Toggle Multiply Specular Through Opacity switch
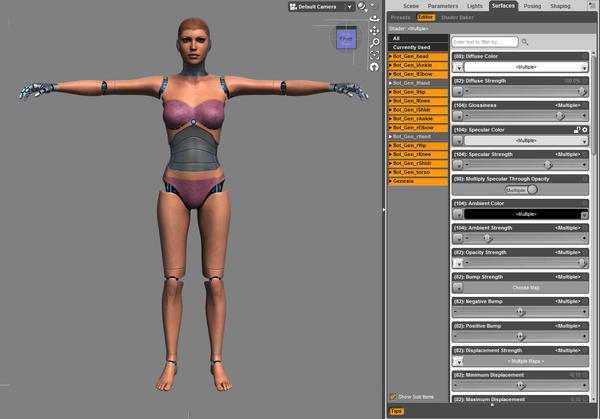The height and width of the screenshot is (419, 600). click(521, 189)
